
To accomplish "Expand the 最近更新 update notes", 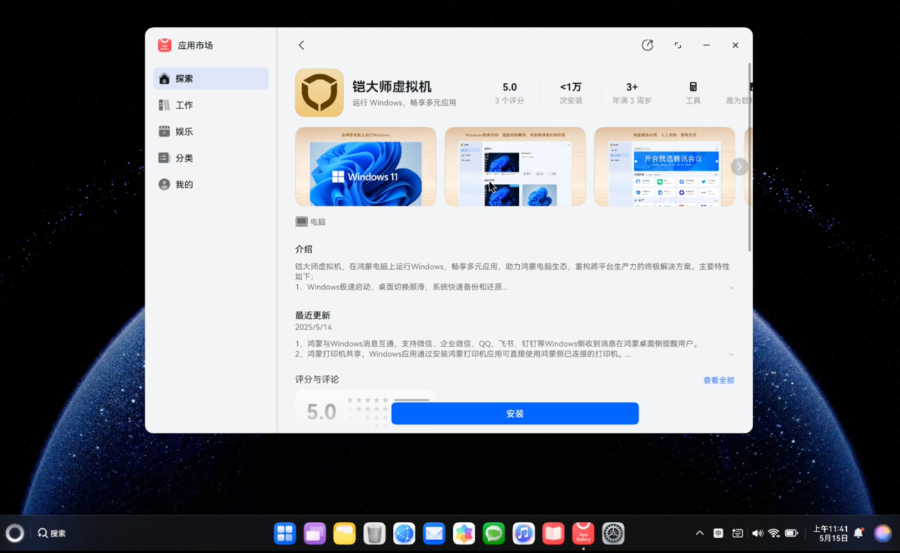I will click(x=731, y=354).
